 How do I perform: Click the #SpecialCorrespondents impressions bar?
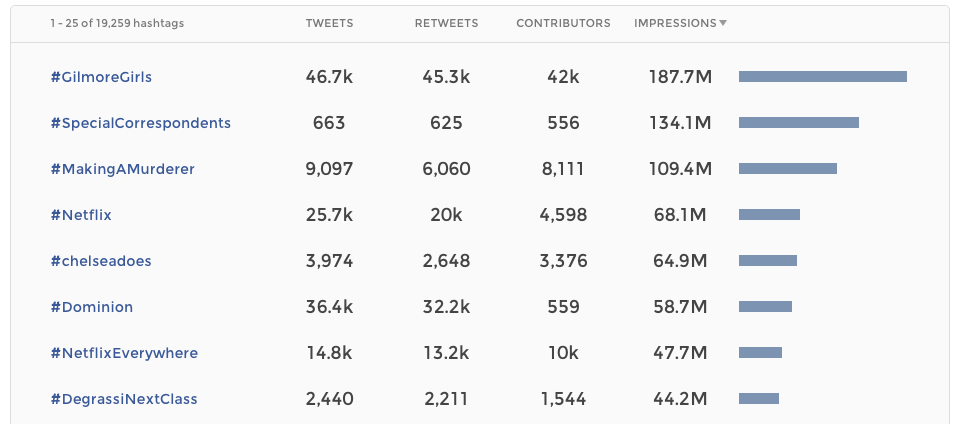coord(798,123)
